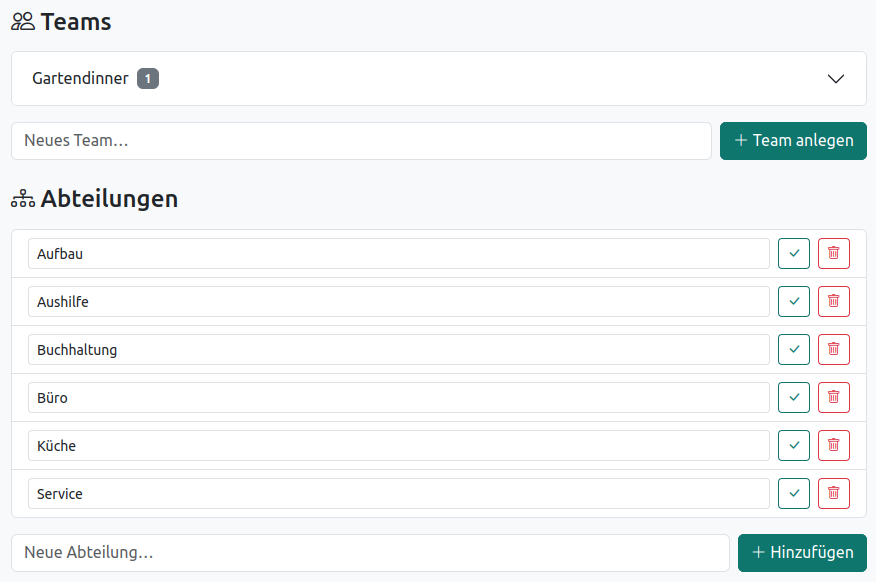The height and width of the screenshot is (582, 876).
Task: Focus the Neue Abteilung input field
Action: tap(370, 553)
